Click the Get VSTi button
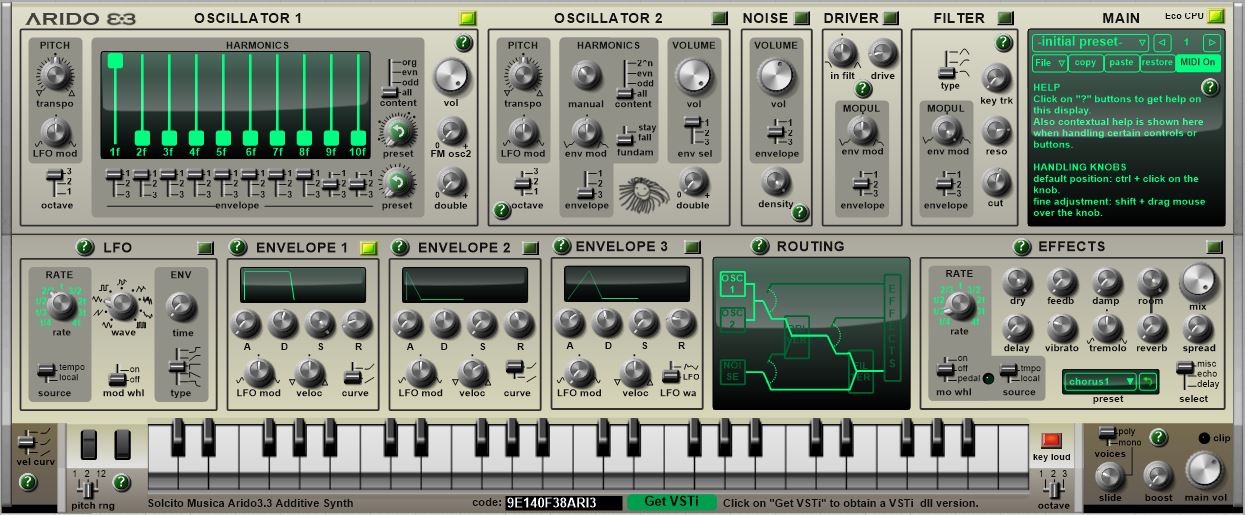The image size is (1245, 515). click(x=671, y=502)
